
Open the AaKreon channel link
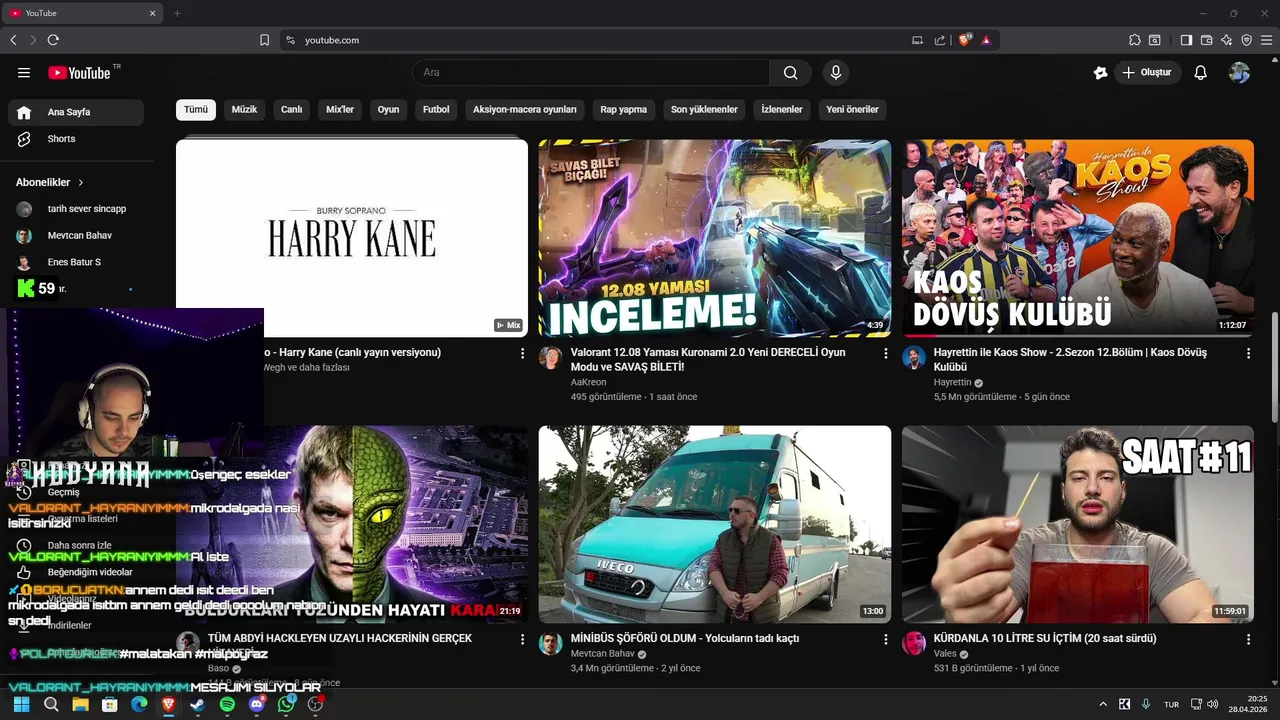[588, 382]
